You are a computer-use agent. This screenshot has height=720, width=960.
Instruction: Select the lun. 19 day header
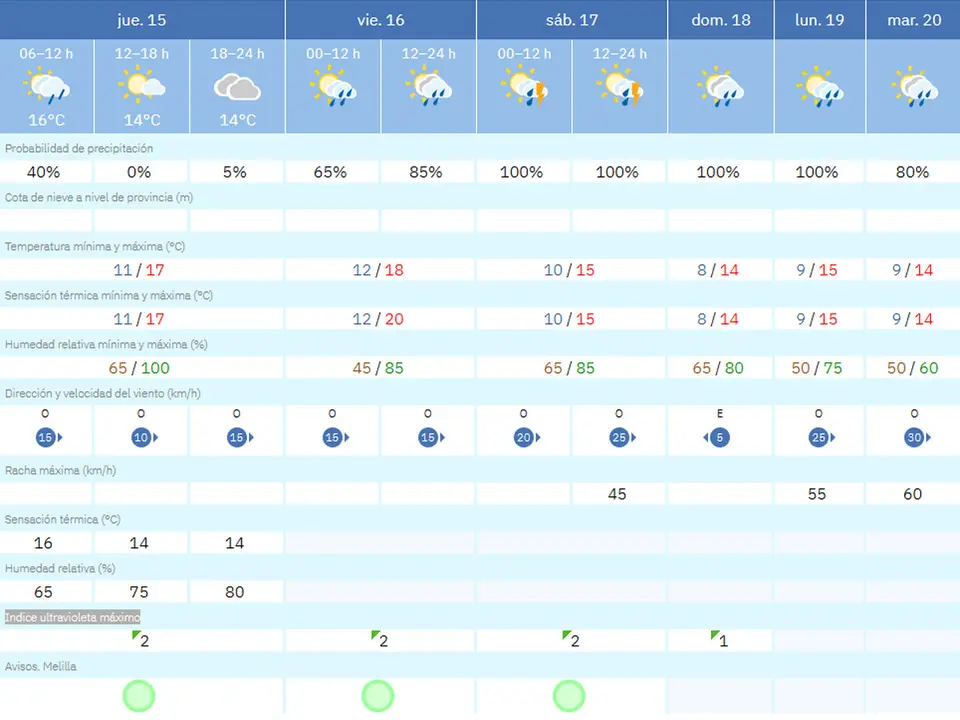coord(820,20)
